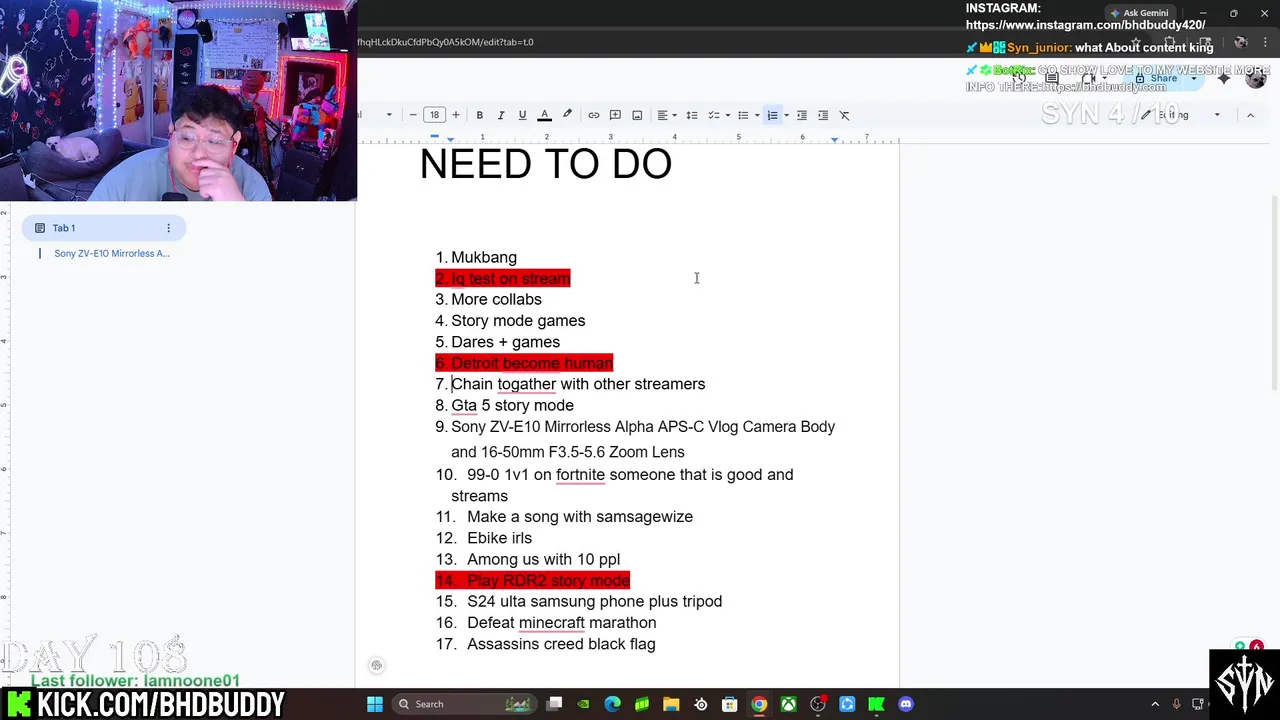Open the Chrome three-dot menu
The height and width of the screenshot is (720, 1280).
(x=1263, y=42)
